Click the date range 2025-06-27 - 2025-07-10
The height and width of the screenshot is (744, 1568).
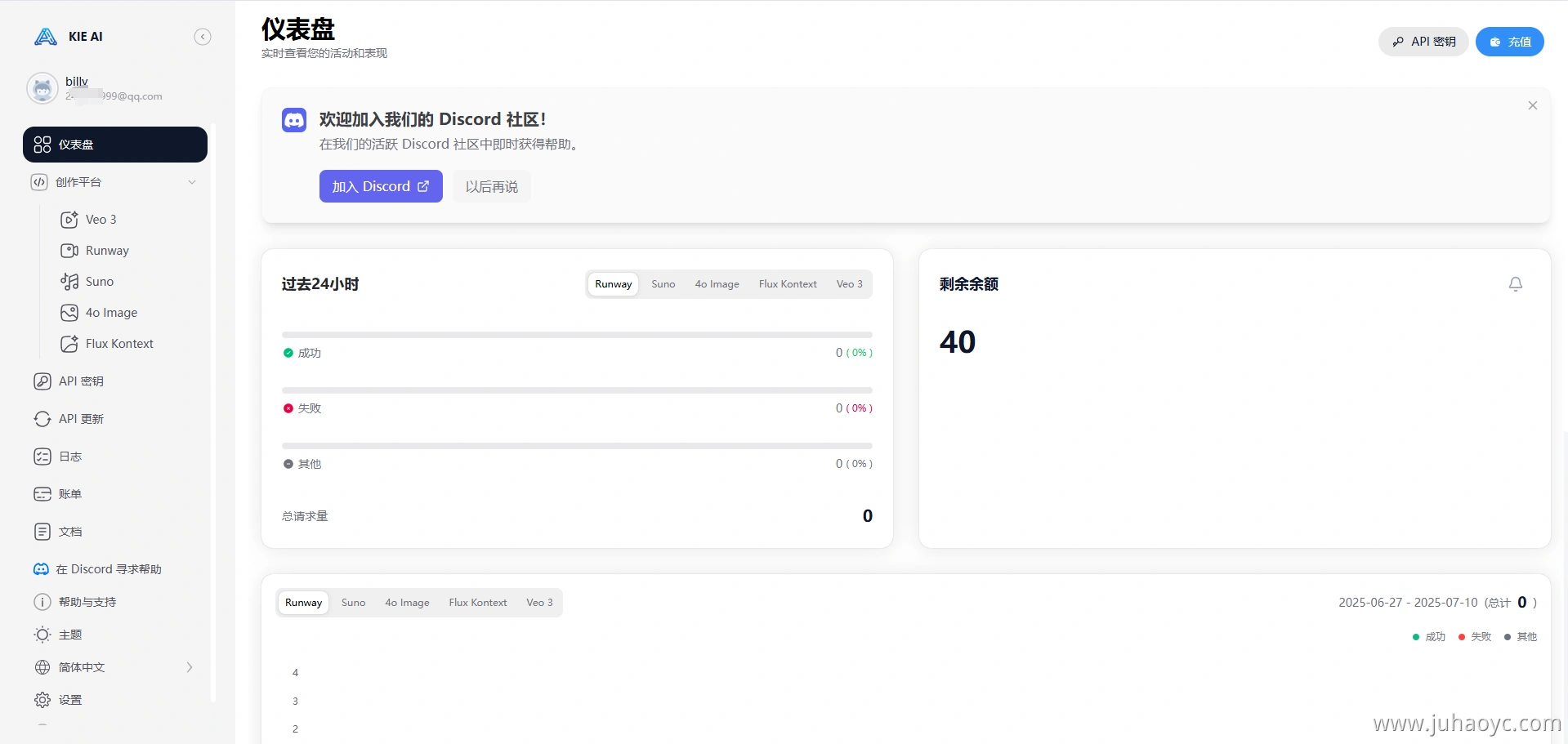tap(1408, 603)
